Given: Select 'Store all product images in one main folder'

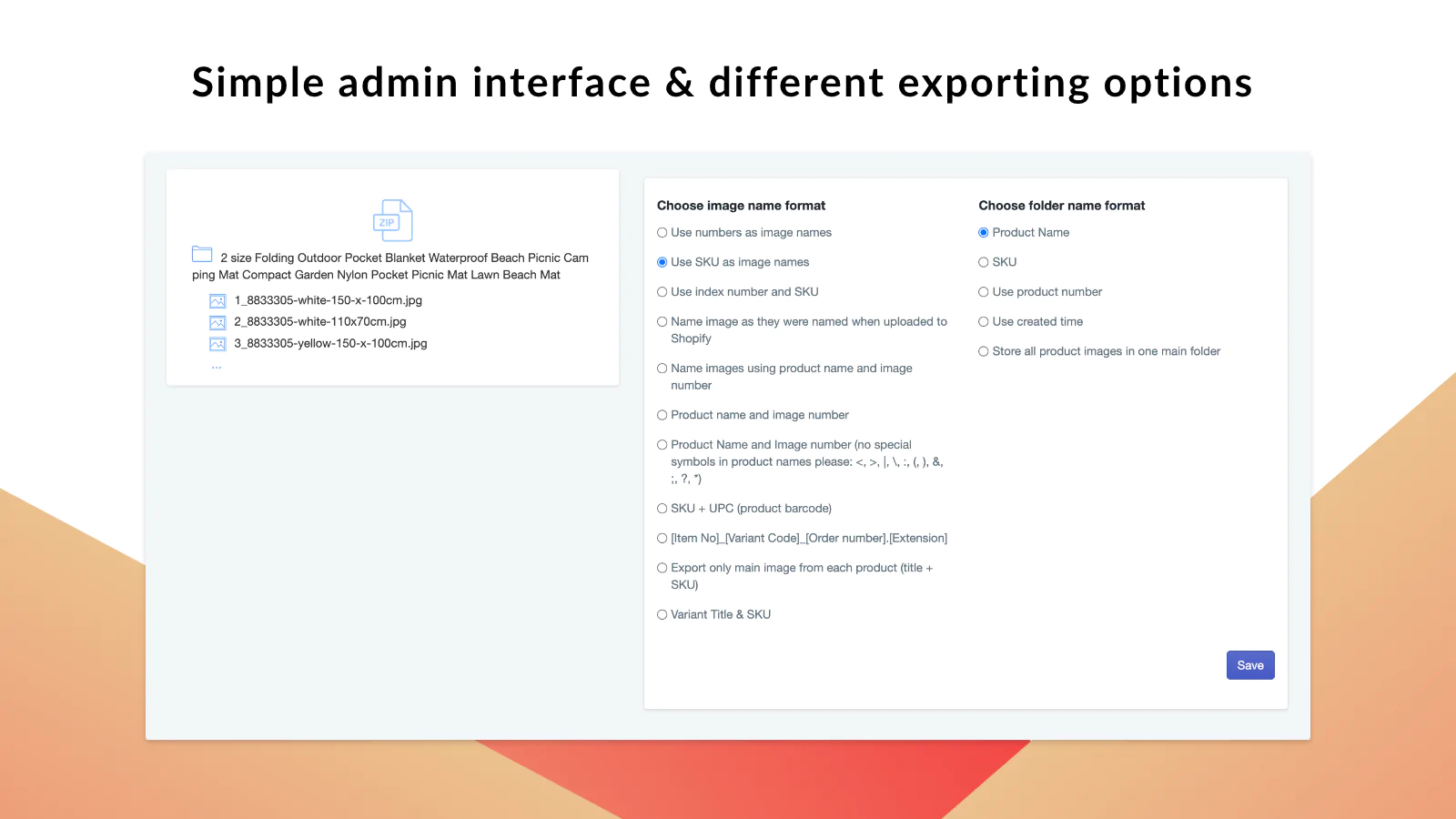Looking at the screenshot, I should (984, 351).
